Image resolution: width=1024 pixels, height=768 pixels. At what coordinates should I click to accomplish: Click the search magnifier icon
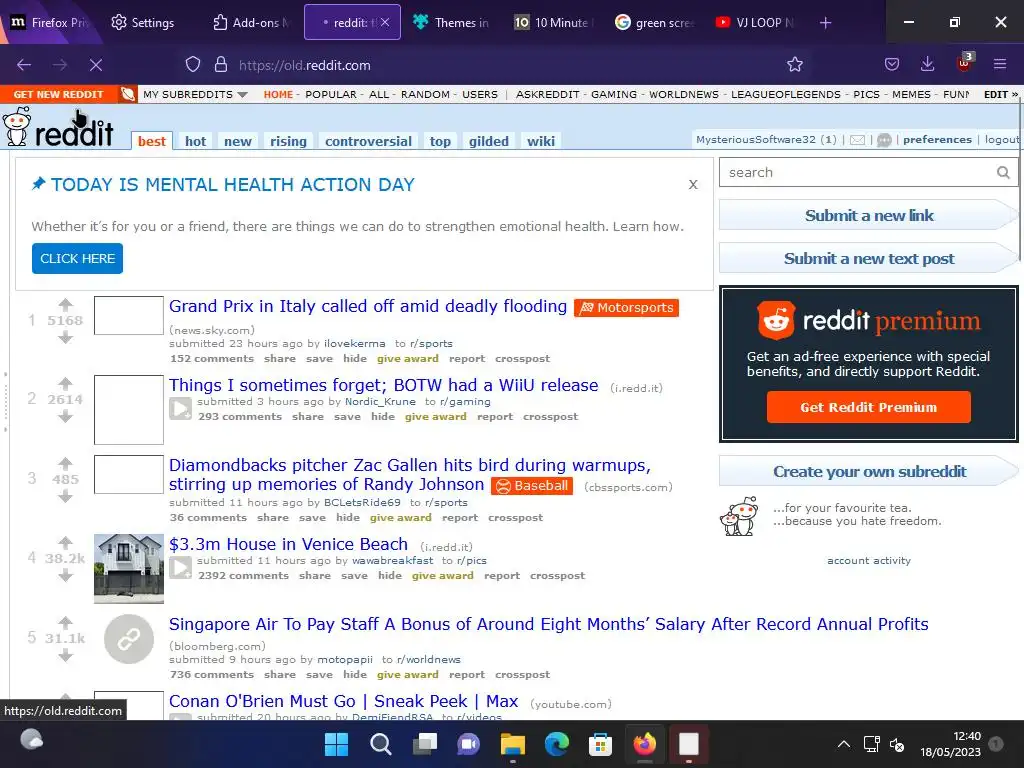tap(1003, 172)
